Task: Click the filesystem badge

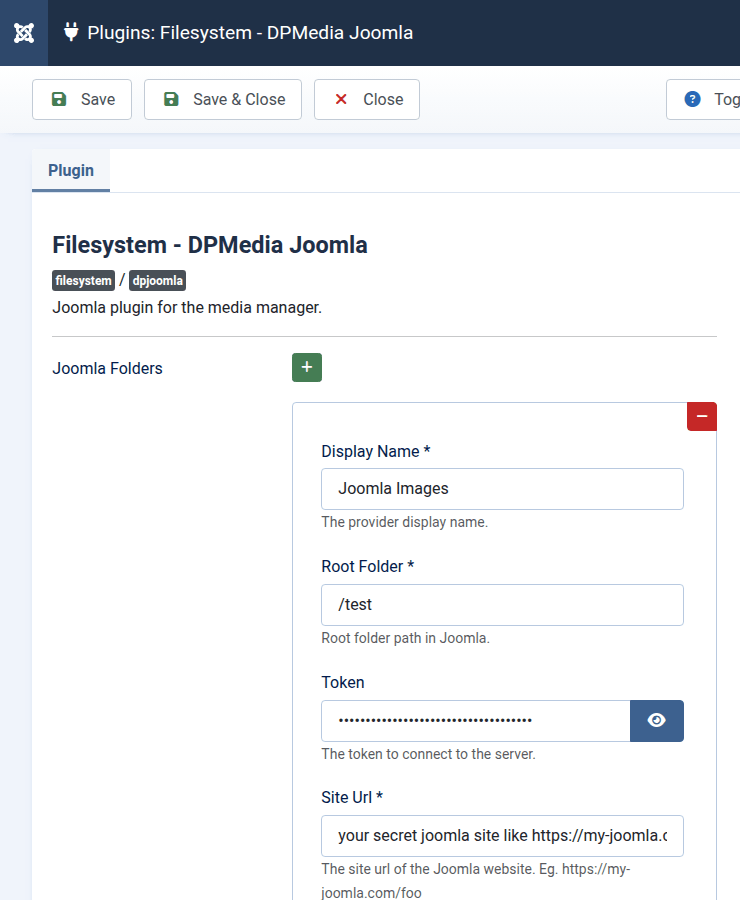Action: (83, 281)
